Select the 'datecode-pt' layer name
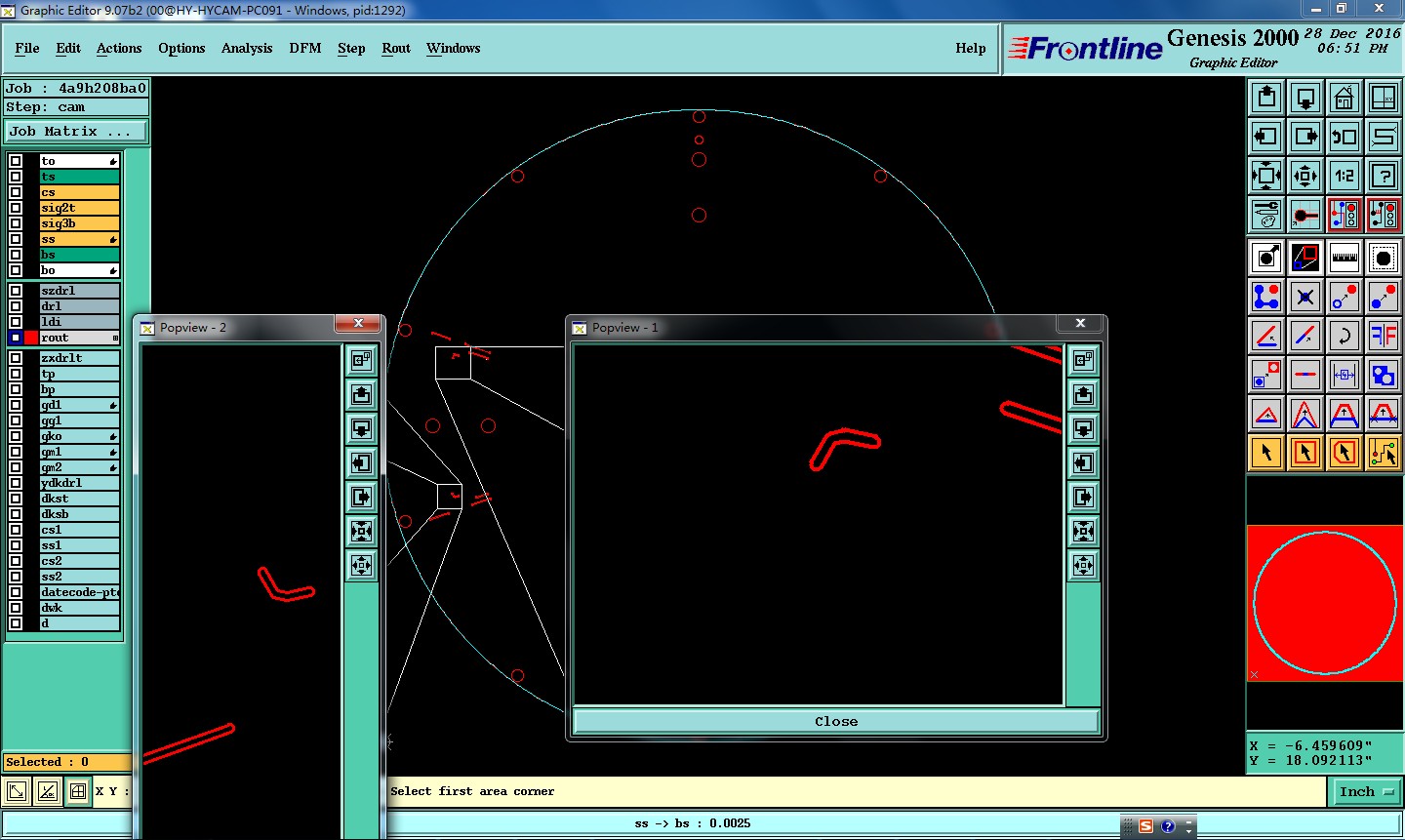 pyautogui.click(x=79, y=592)
